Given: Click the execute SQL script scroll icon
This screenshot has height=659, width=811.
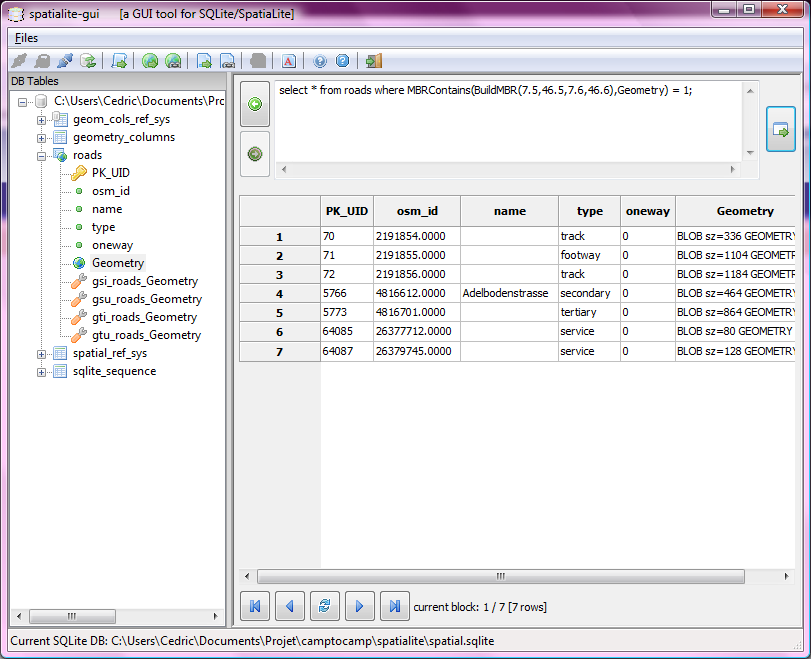Looking at the screenshot, I should (x=119, y=61).
